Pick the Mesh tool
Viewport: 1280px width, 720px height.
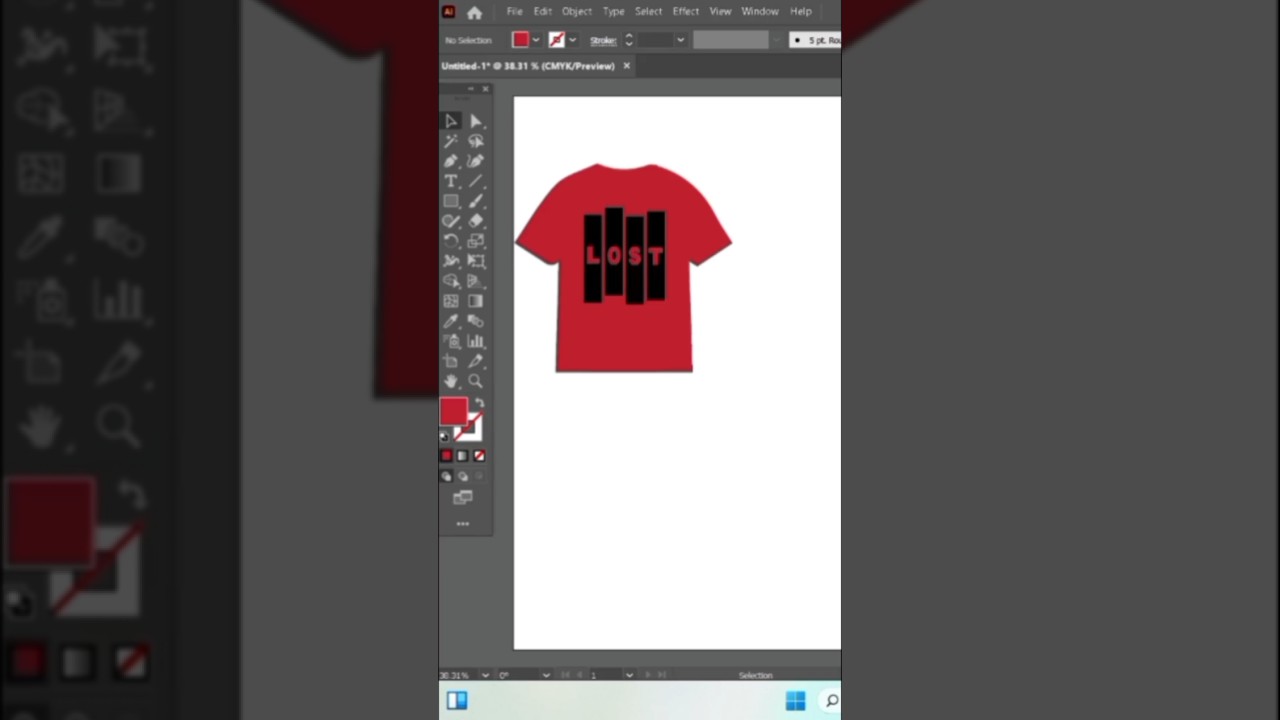pos(451,301)
